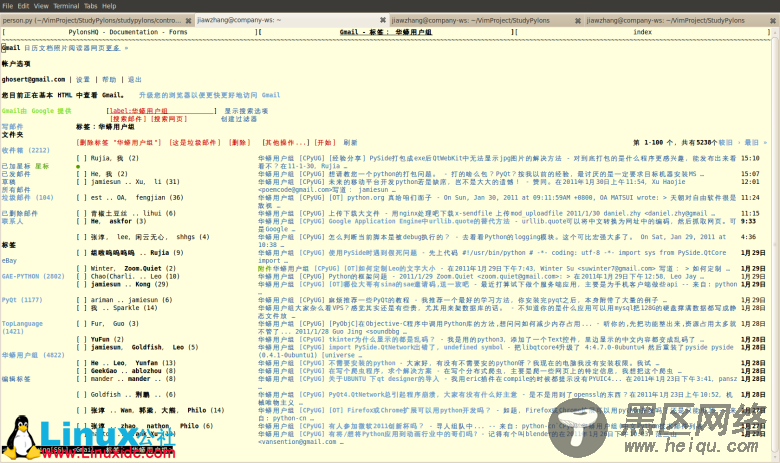
Task: Click the 编辑标签 edit labels link
Action: pos(16,379)
